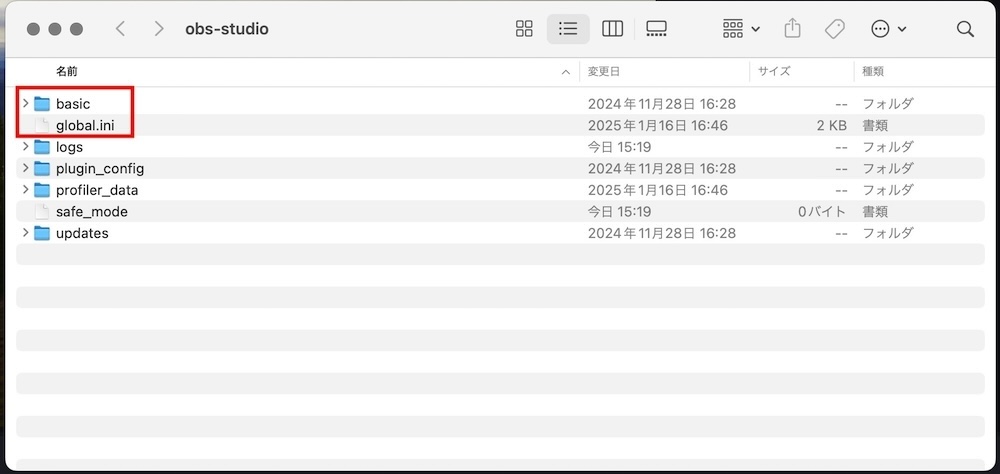Select list view mode
This screenshot has height=474, width=1000.
[x=568, y=29]
